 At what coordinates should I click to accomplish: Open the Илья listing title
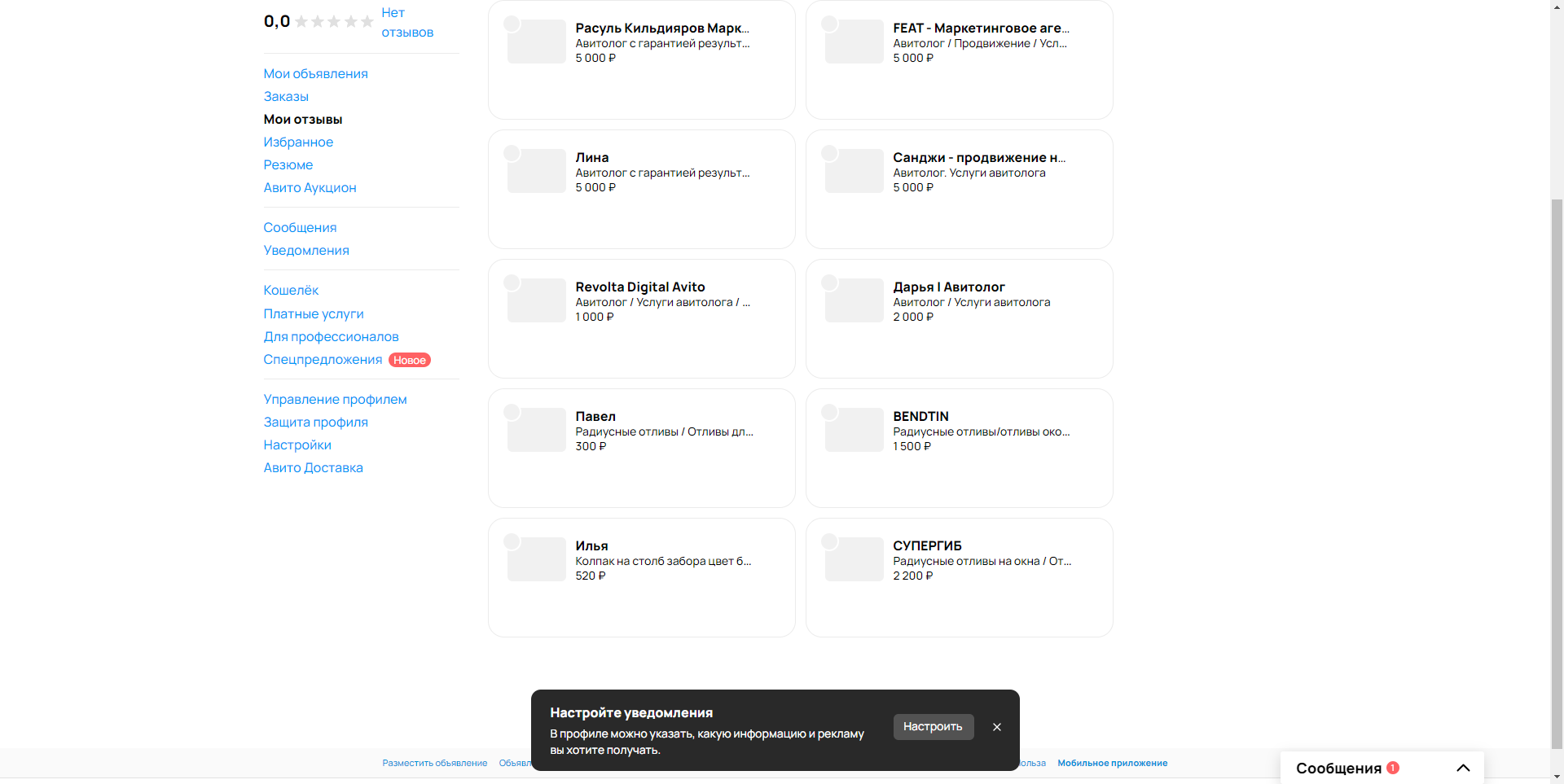pos(591,545)
